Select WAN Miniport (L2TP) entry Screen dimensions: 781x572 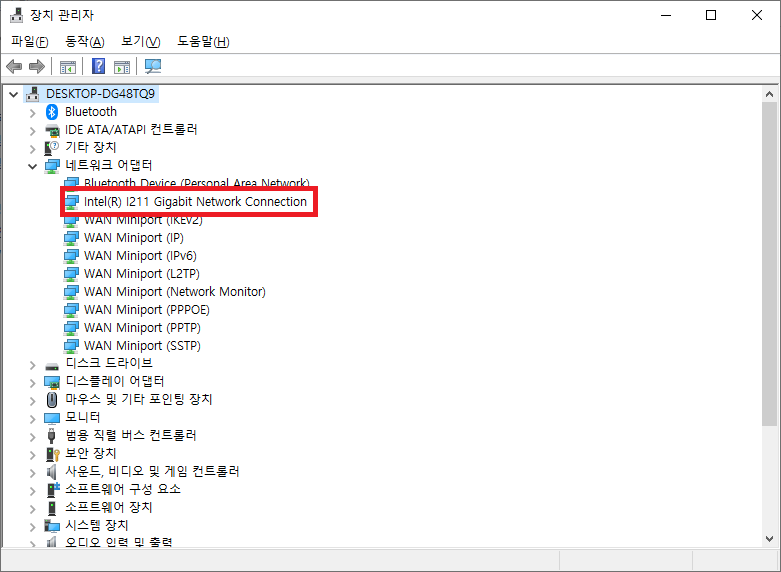point(141,274)
